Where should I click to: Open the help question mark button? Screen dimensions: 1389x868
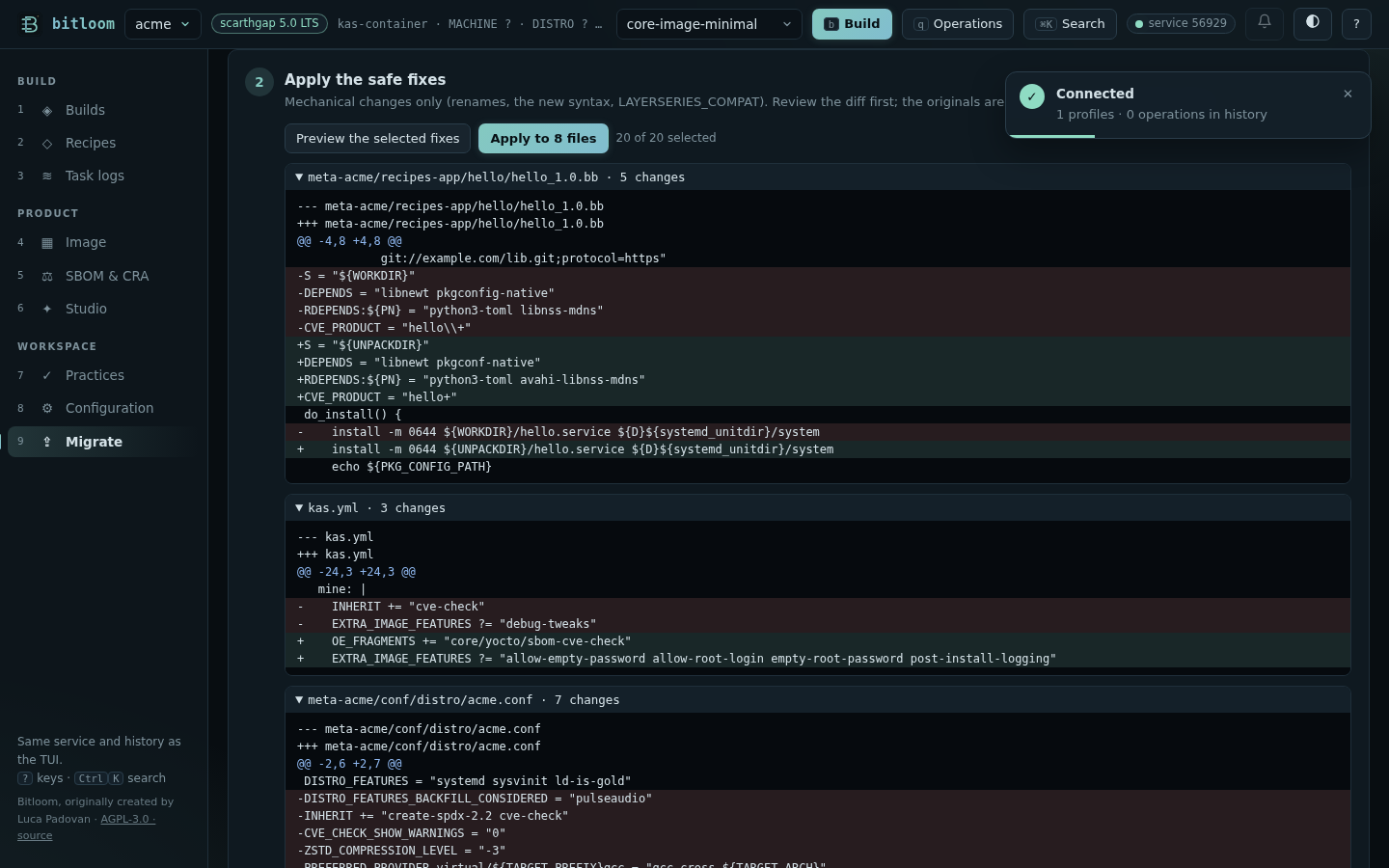tap(1356, 23)
